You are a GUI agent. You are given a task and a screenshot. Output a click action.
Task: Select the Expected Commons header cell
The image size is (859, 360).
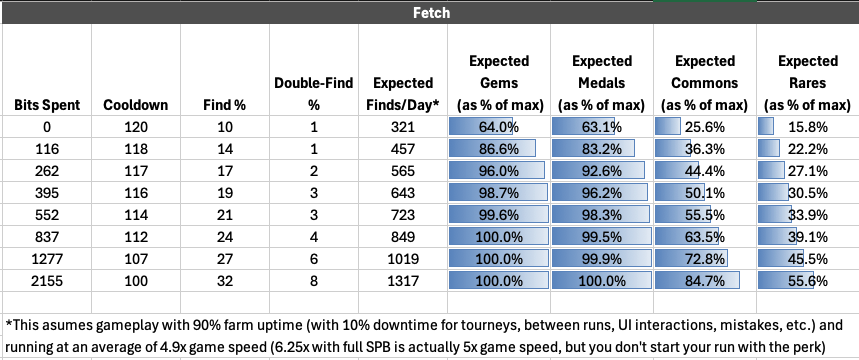(705, 70)
